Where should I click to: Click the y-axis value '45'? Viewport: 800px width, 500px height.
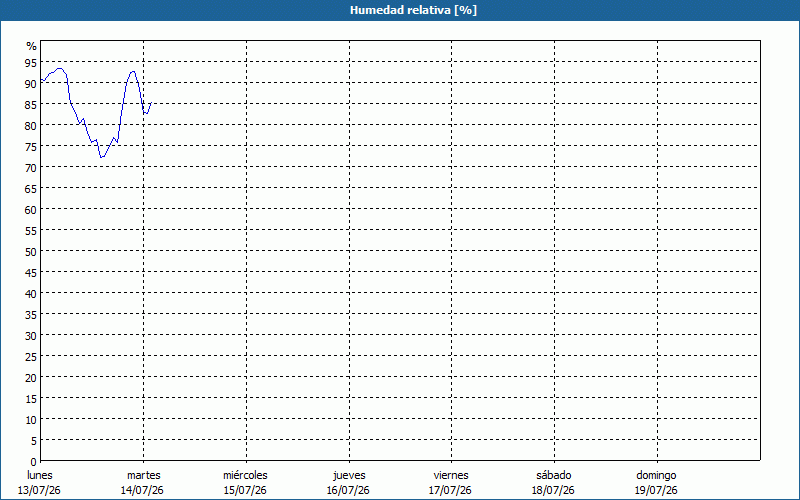31,273
